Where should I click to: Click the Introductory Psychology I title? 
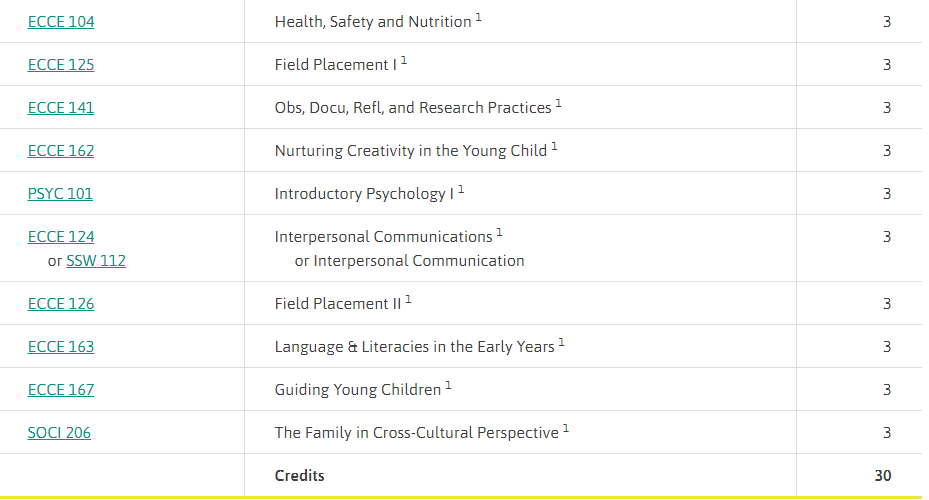[x=364, y=194]
